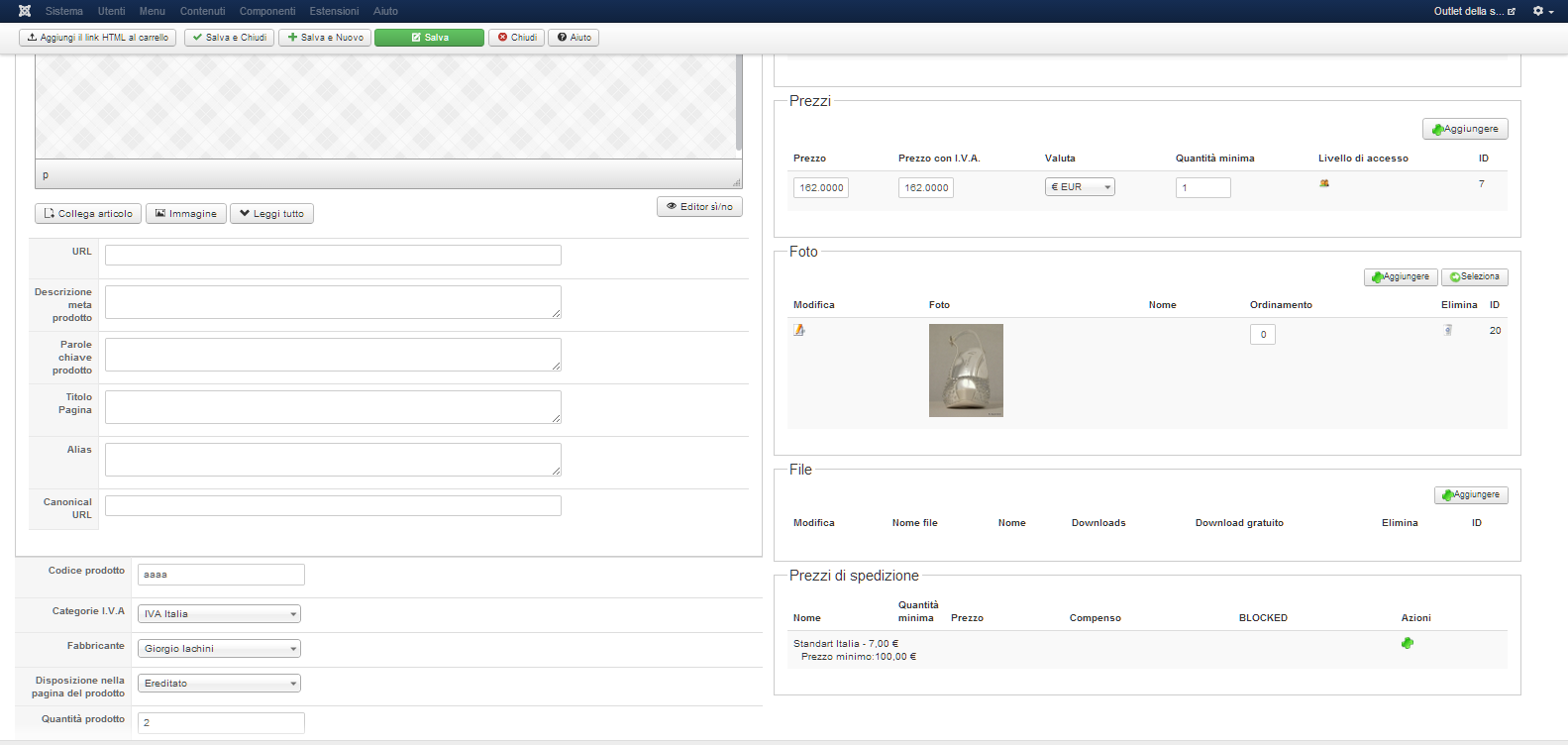Click the green add icon for Standart Italia

click(x=1408, y=643)
